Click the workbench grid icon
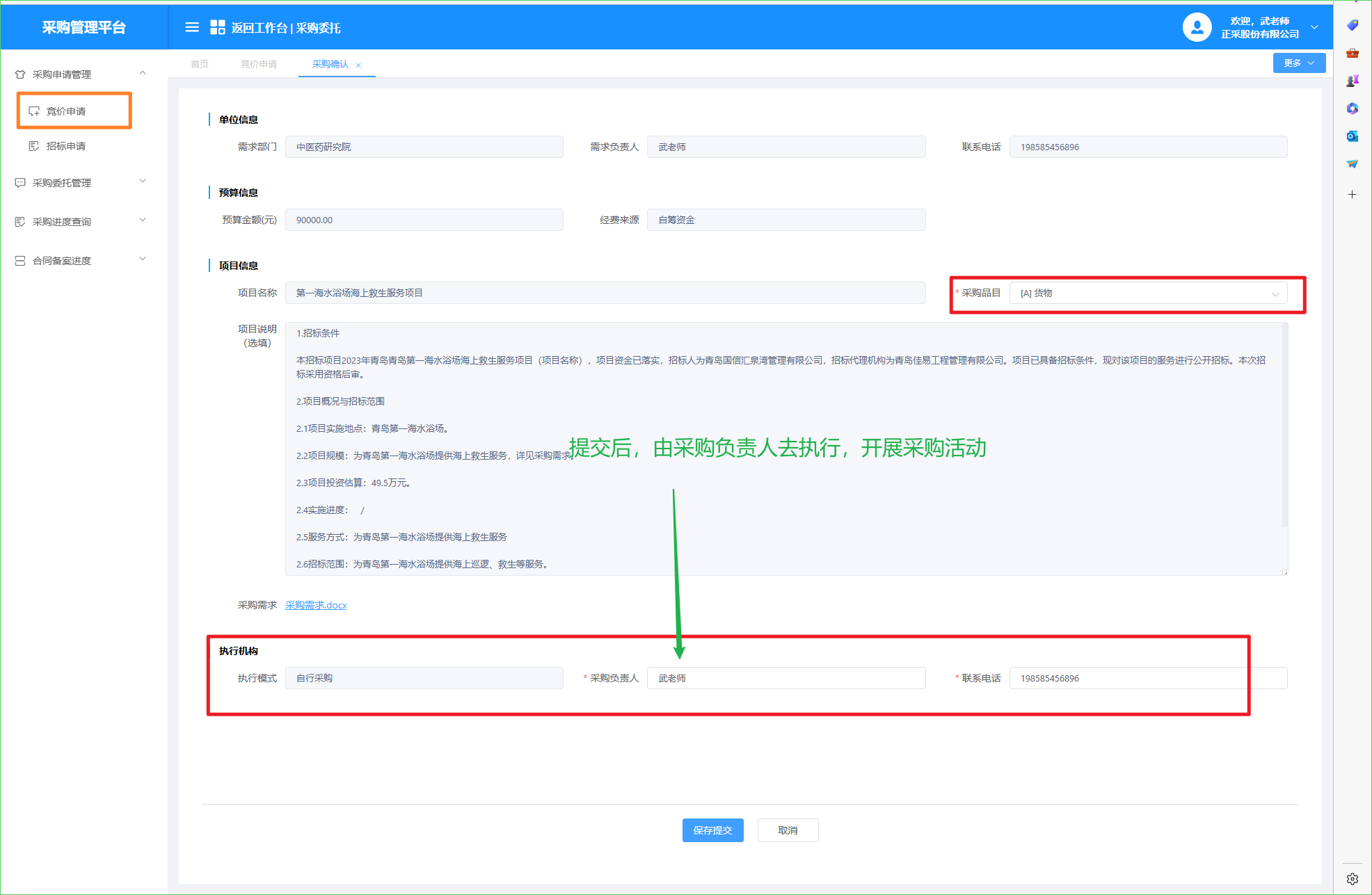Image resolution: width=1372 pixels, height=895 pixels. [217, 27]
